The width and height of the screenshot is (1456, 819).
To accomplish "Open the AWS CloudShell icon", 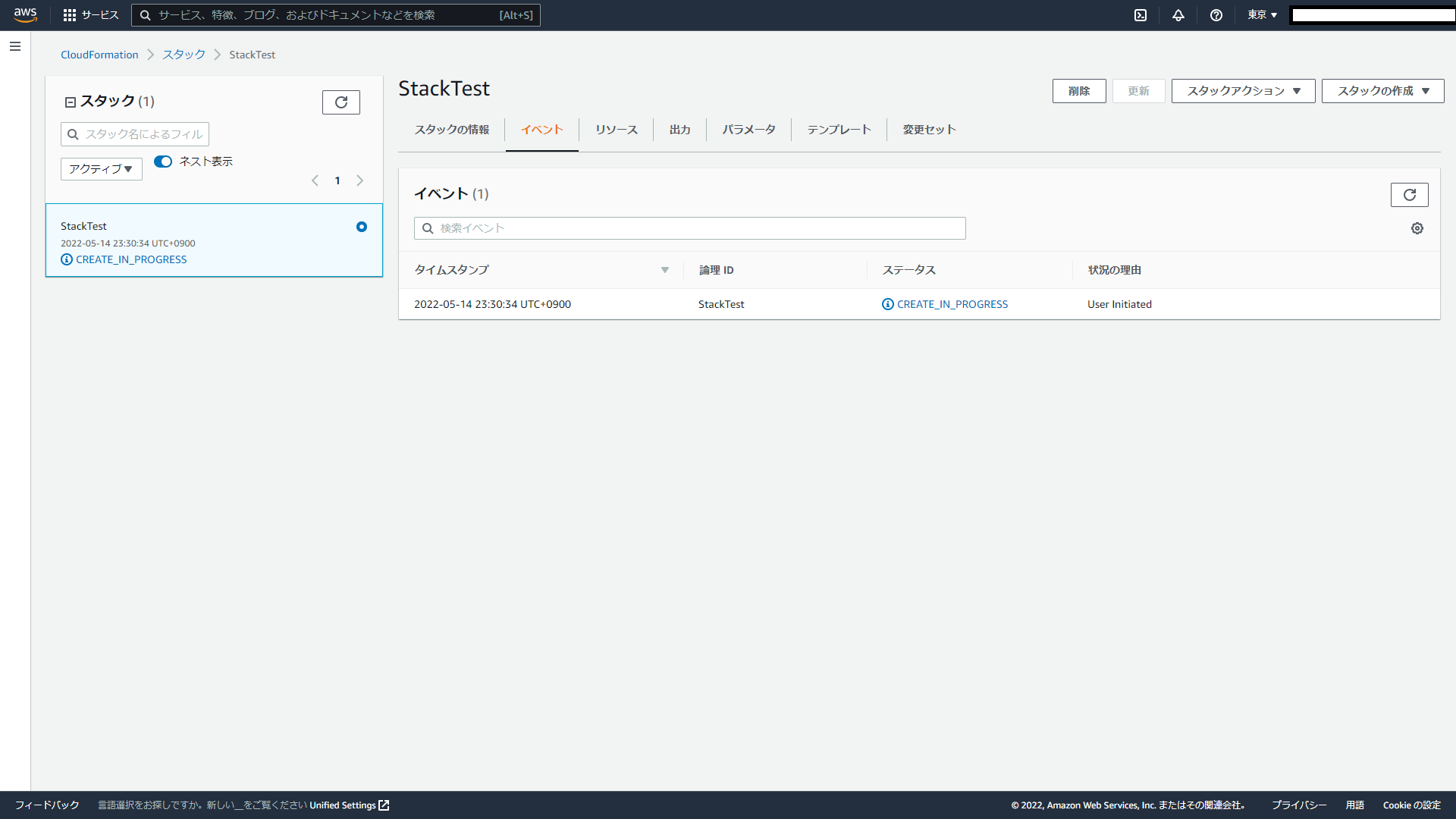I will (x=1141, y=15).
